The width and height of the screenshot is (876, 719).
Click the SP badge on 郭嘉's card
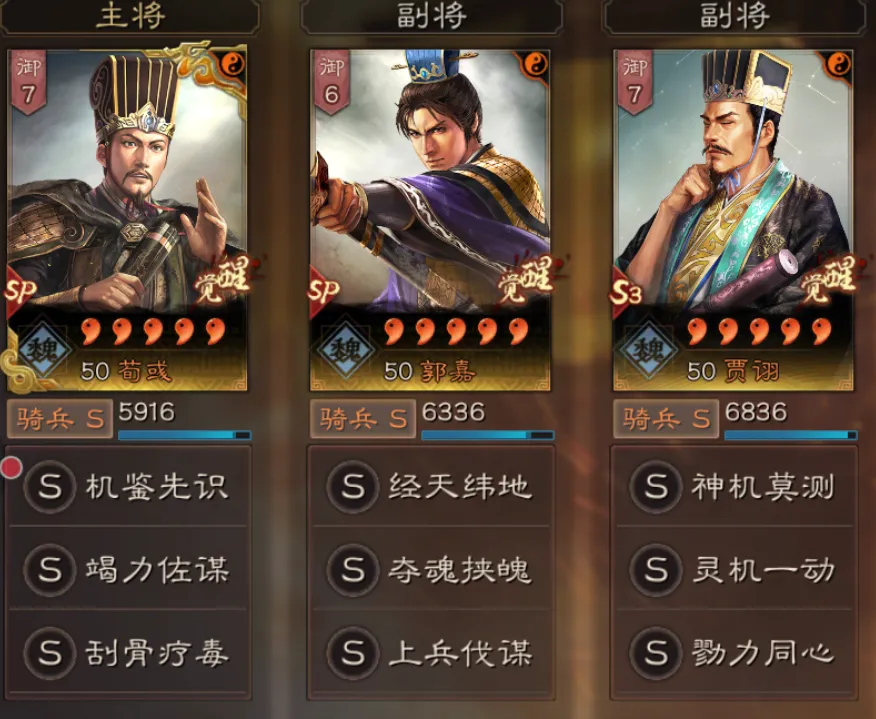pyautogui.click(x=324, y=291)
